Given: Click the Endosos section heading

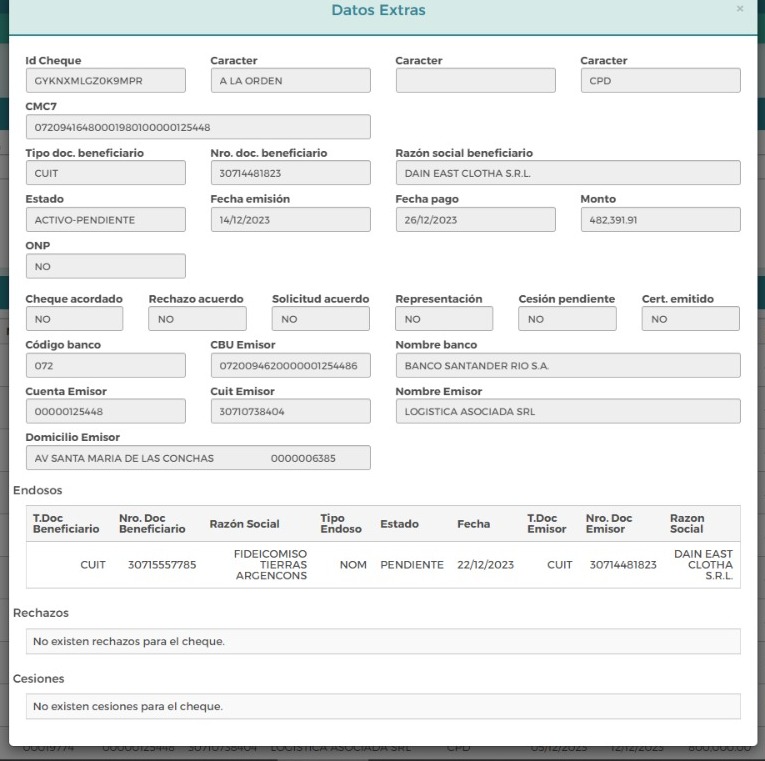Looking at the screenshot, I should (38, 490).
